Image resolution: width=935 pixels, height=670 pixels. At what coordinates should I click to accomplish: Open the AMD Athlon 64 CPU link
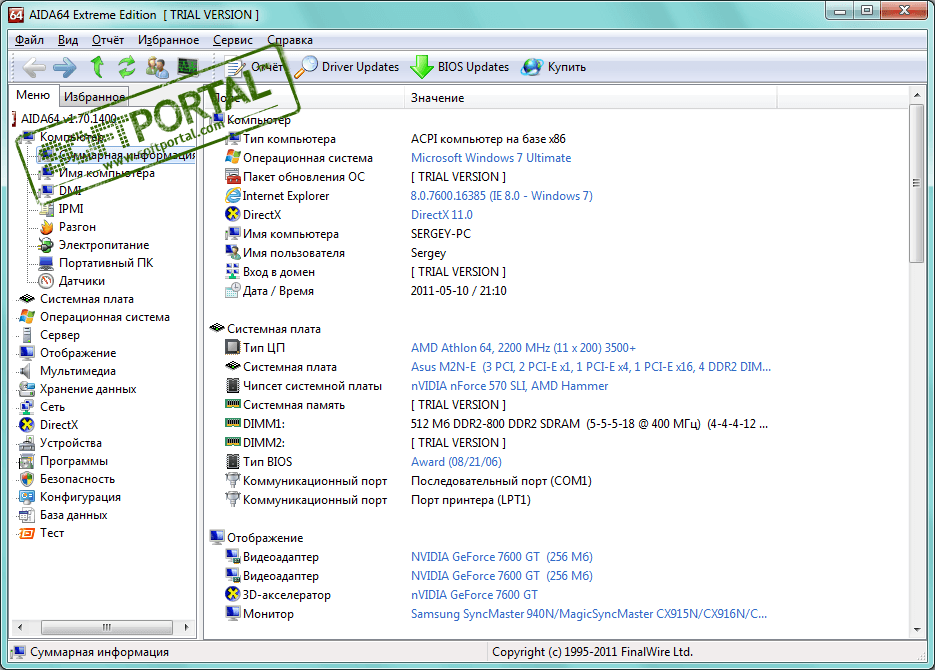point(523,348)
